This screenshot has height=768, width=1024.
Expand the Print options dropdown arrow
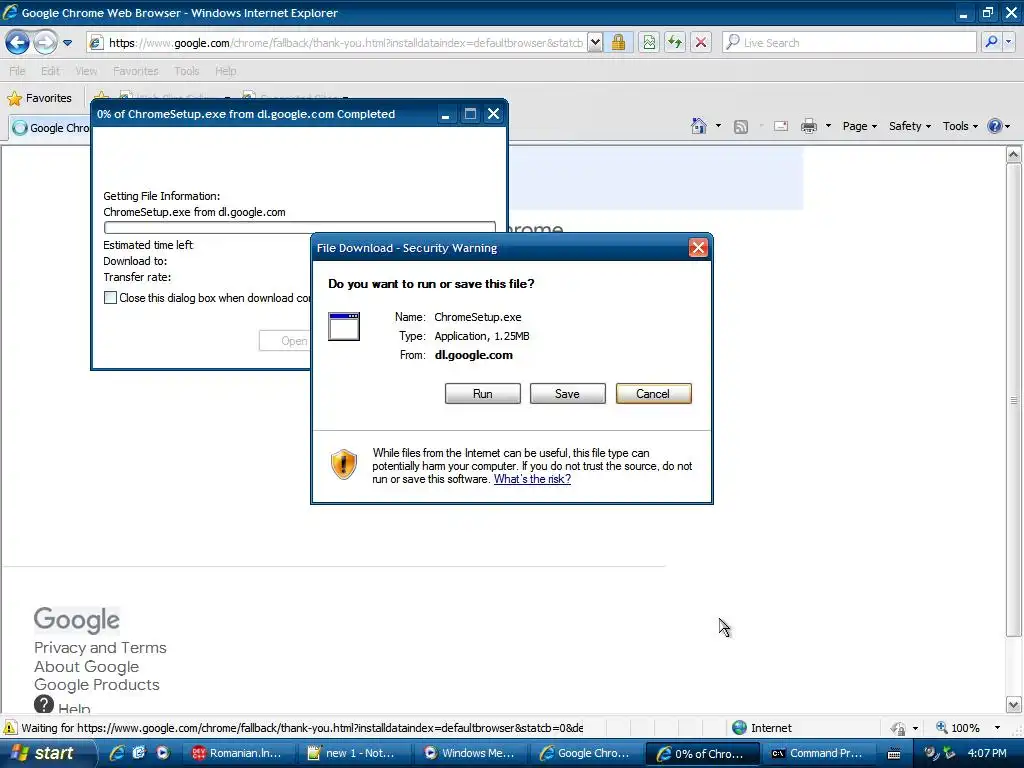tap(828, 126)
